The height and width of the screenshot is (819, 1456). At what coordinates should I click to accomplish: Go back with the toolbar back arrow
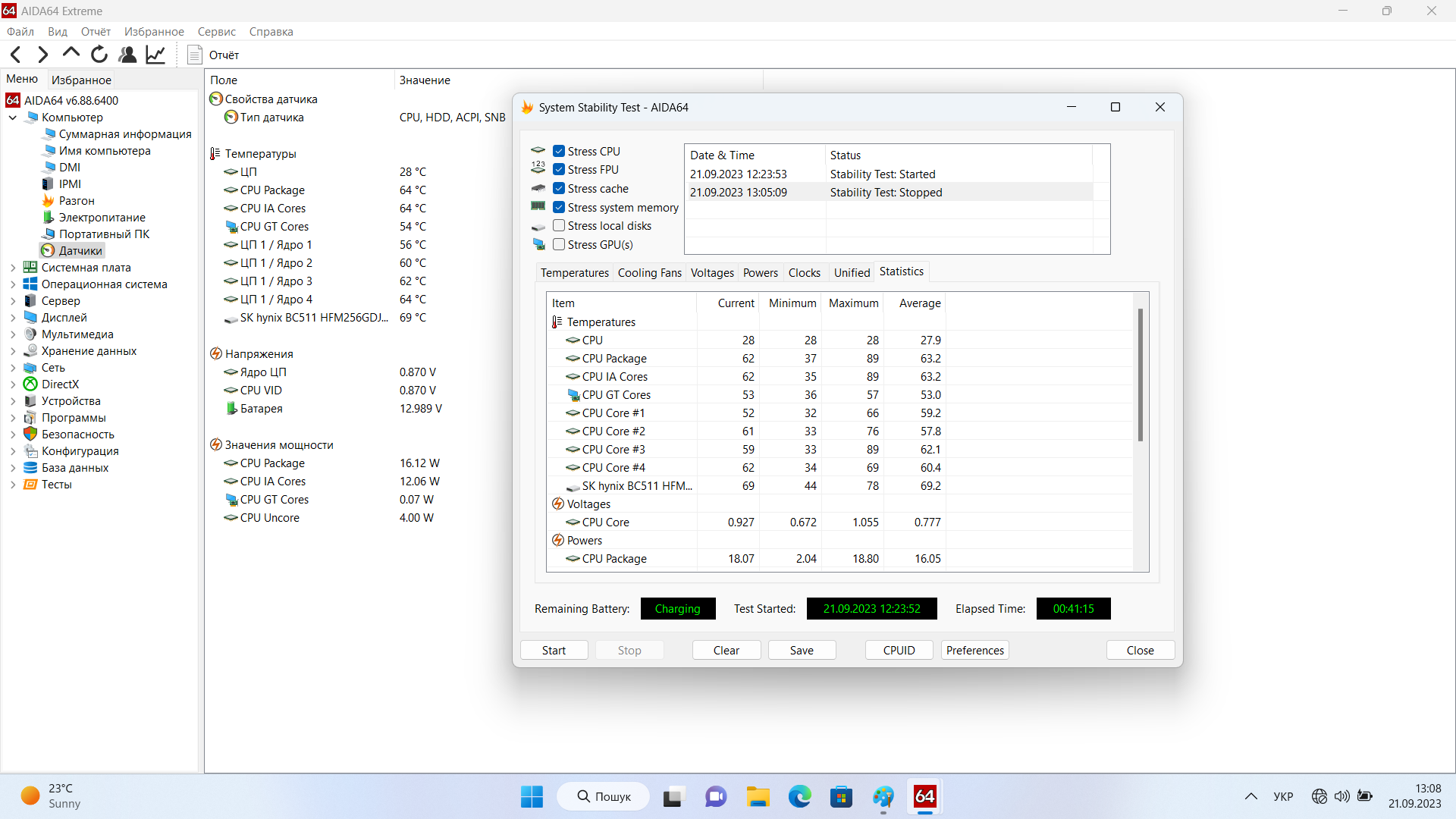tap(16, 55)
